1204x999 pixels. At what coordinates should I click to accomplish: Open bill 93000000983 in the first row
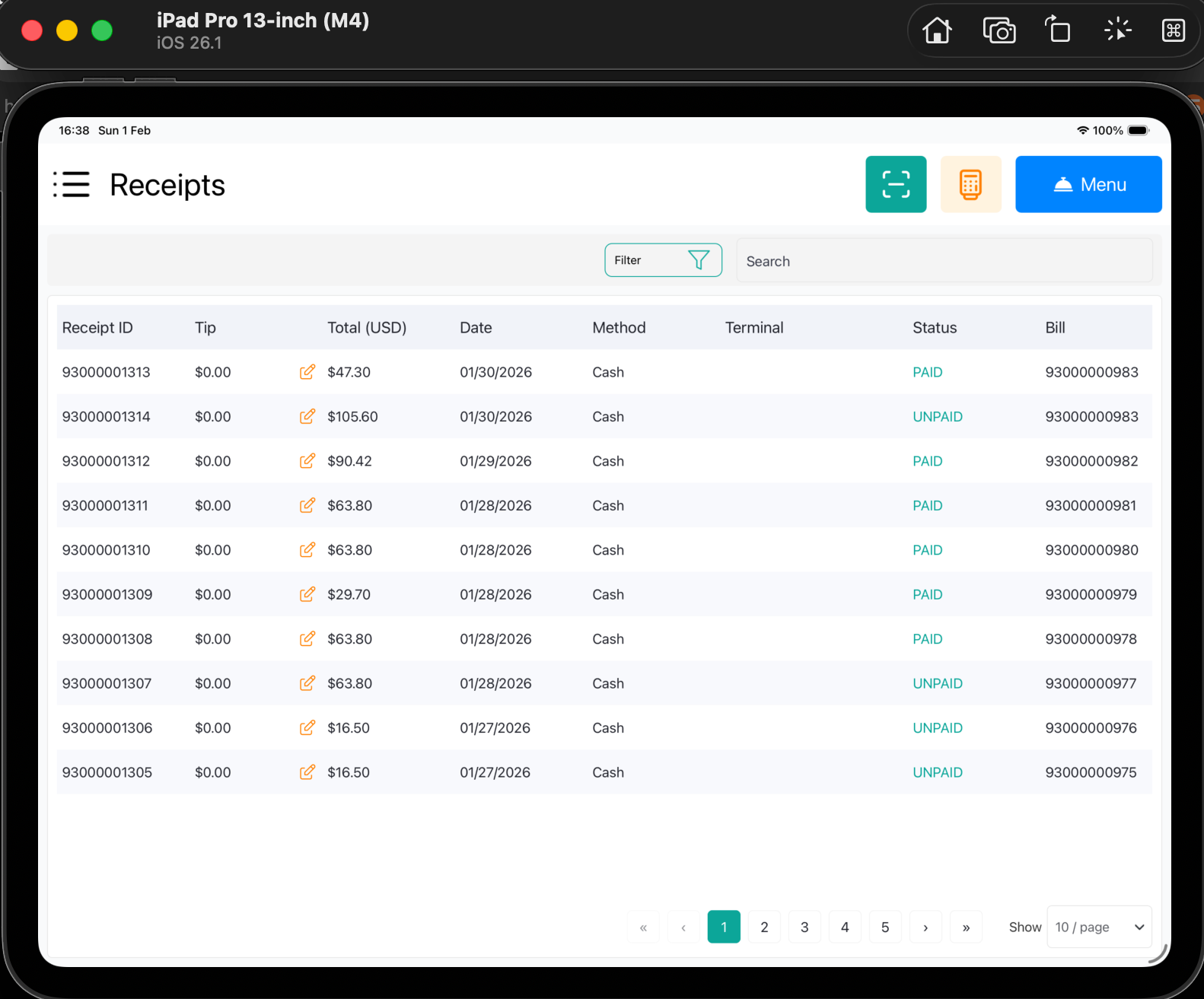(1091, 372)
